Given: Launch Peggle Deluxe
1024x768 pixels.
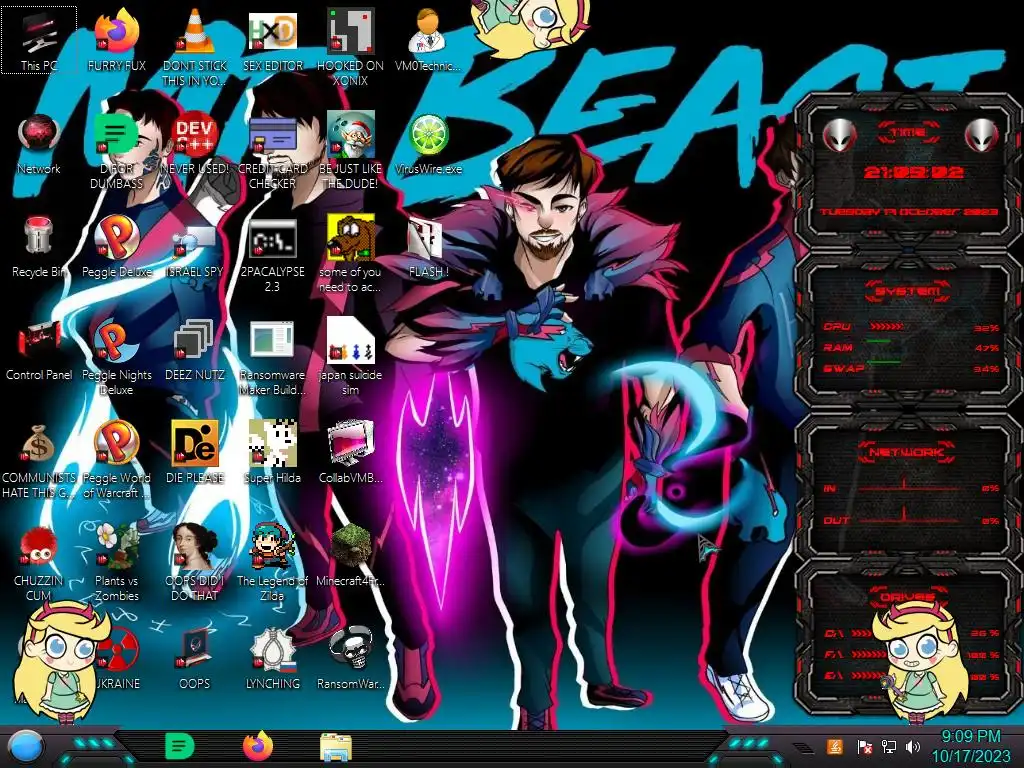Looking at the screenshot, I should pyautogui.click(x=116, y=247).
